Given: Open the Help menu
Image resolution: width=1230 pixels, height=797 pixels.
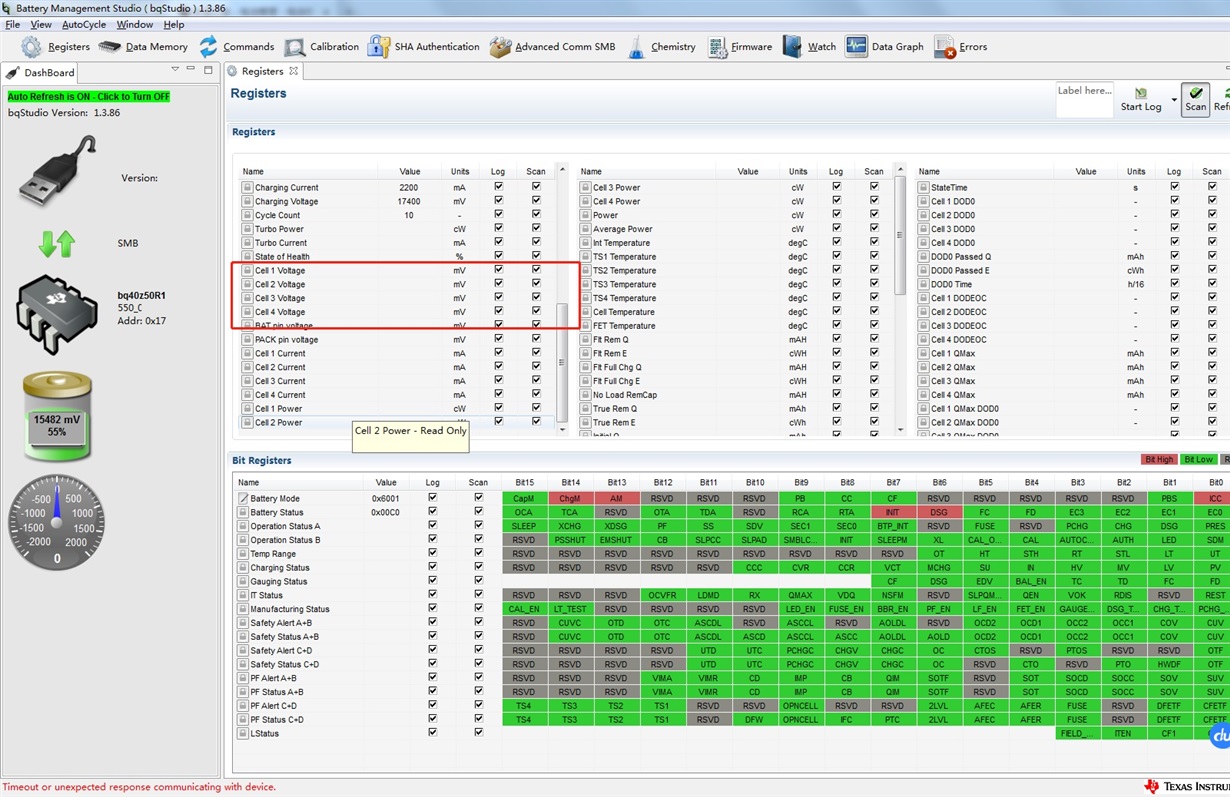Looking at the screenshot, I should click(x=174, y=24).
